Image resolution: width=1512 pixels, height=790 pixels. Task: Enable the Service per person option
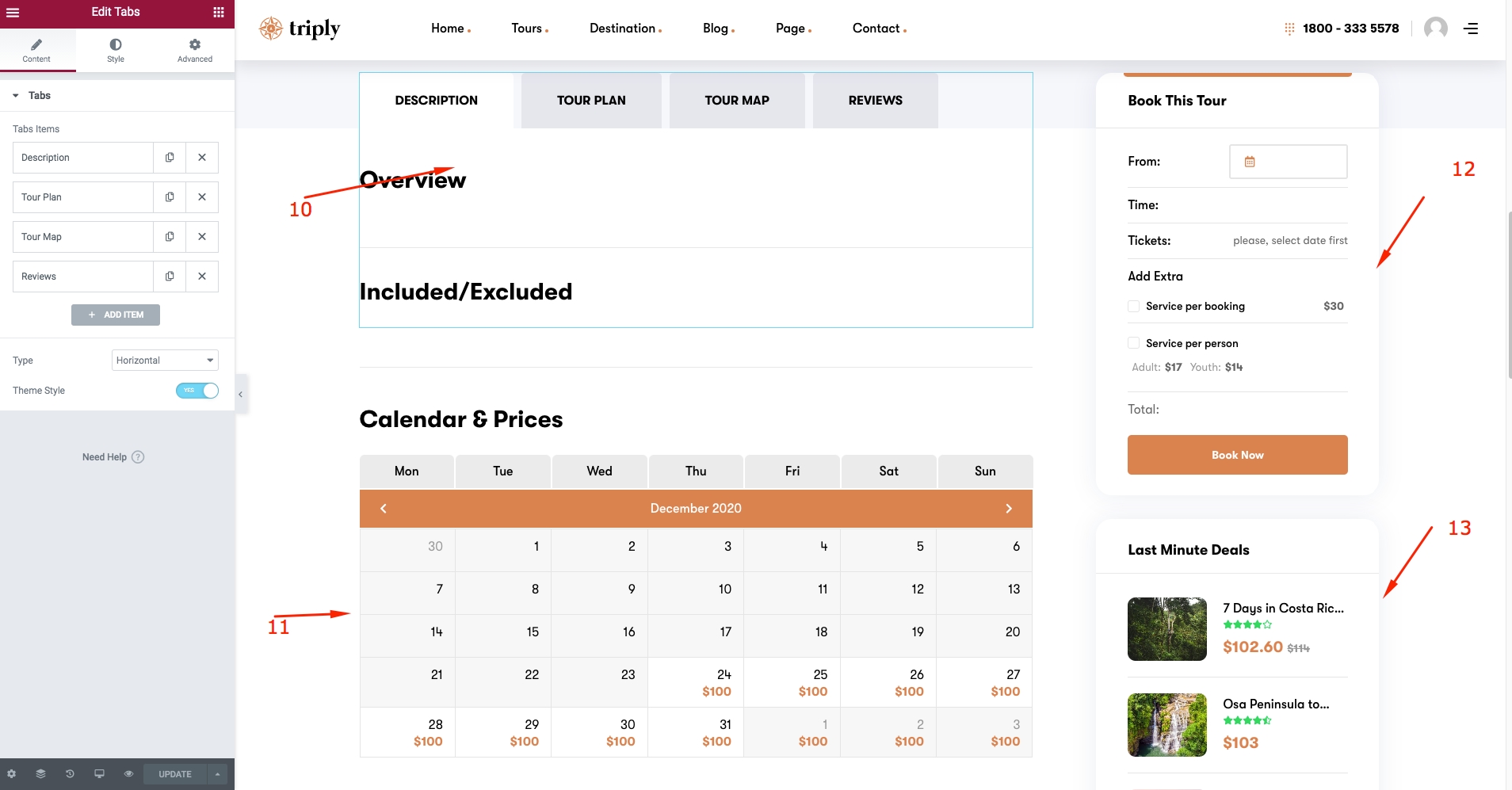[x=1133, y=343]
